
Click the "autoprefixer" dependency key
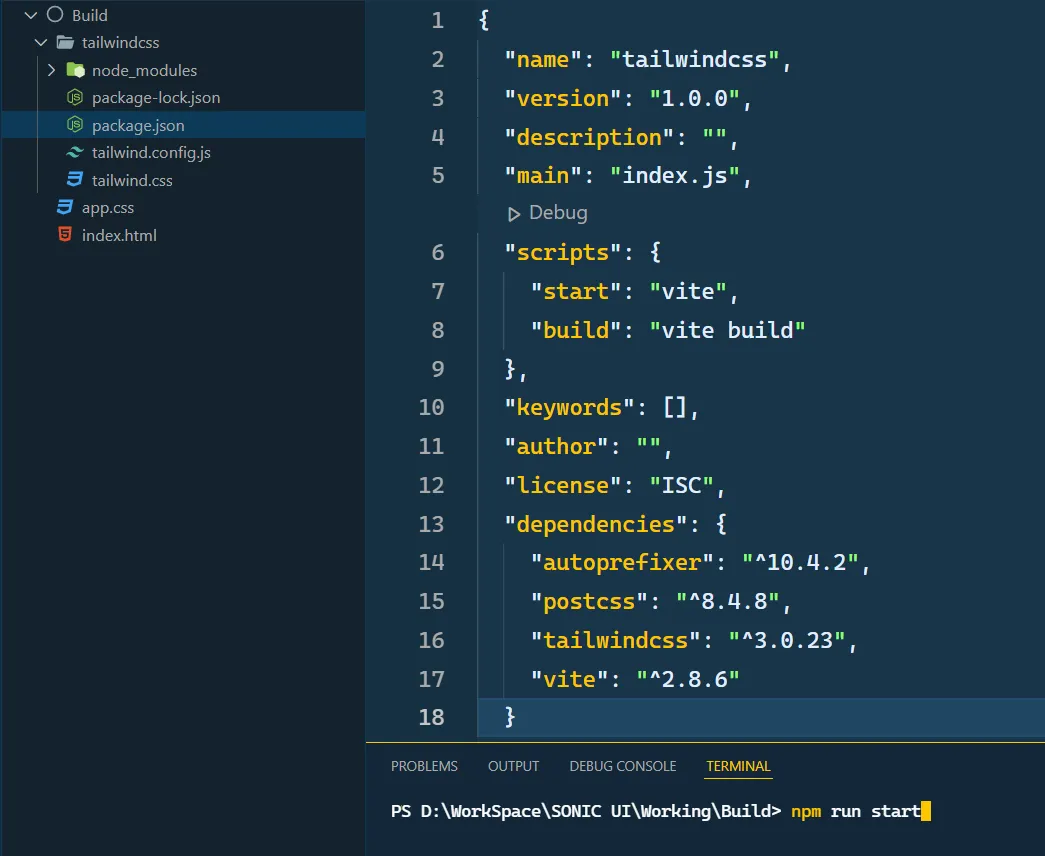click(x=622, y=562)
